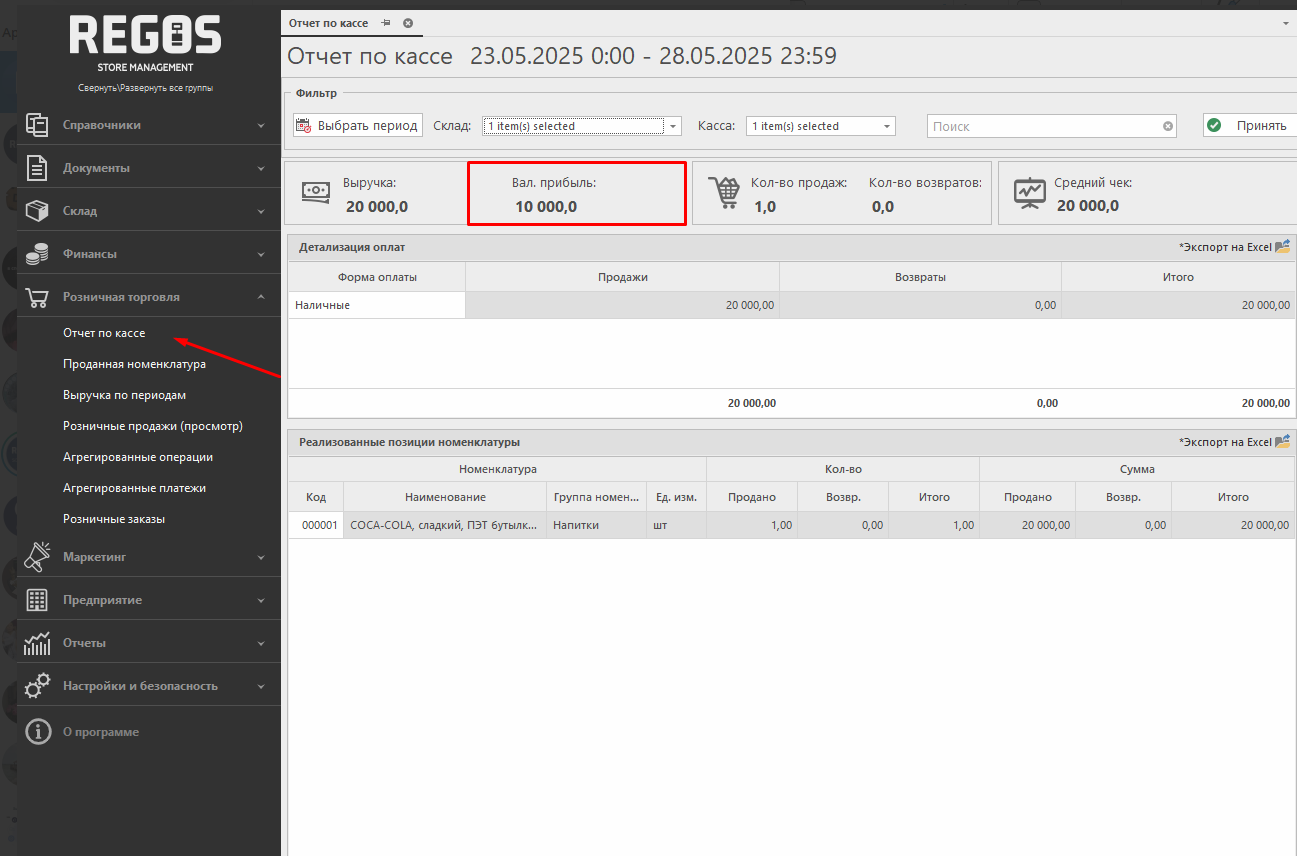
Task: Click the Финансы coins icon
Action: [38, 254]
